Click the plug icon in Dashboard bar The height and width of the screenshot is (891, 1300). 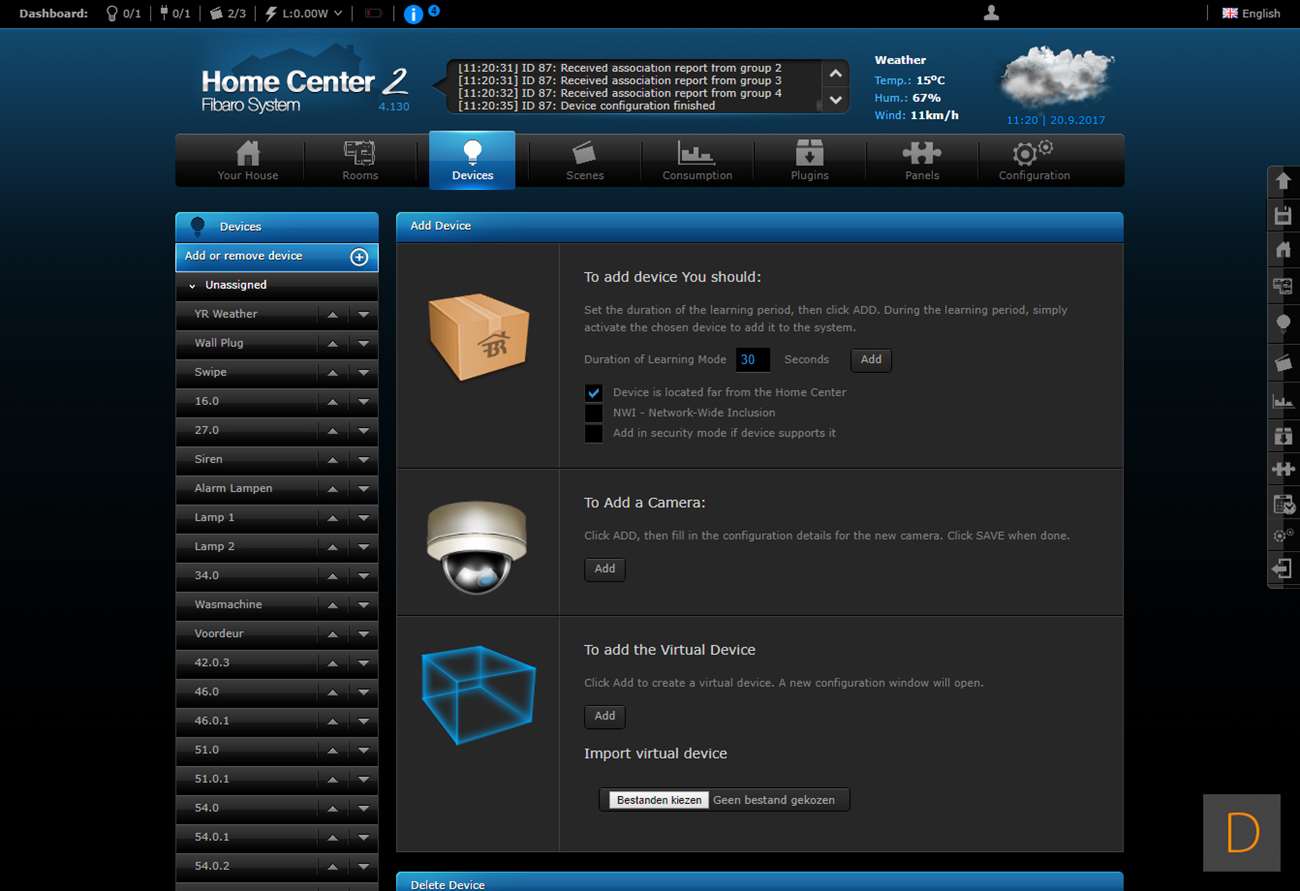(164, 14)
